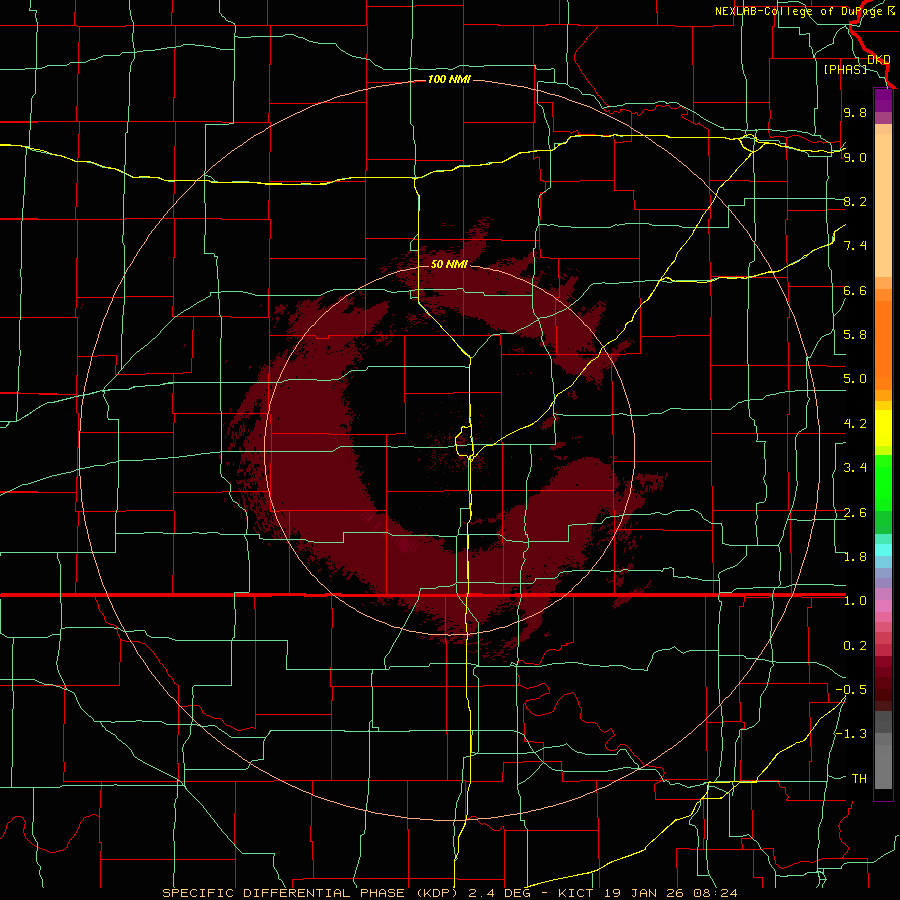This screenshot has height=900, width=900.
Task: Click the 4.2 legend value
Action: (x=855, y=424)
